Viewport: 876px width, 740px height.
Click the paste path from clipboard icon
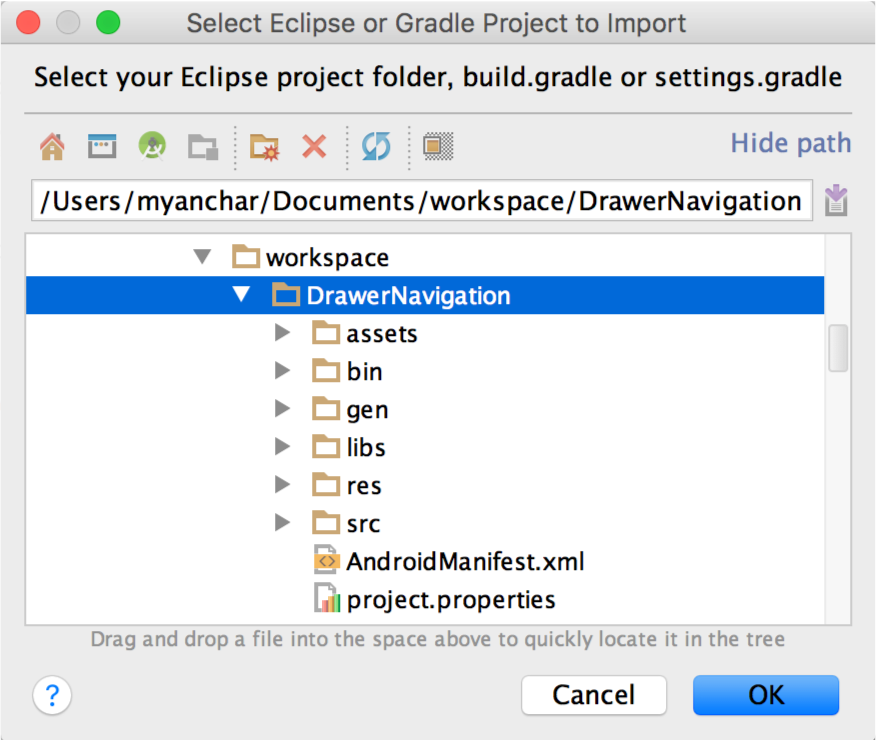(836, 200)
